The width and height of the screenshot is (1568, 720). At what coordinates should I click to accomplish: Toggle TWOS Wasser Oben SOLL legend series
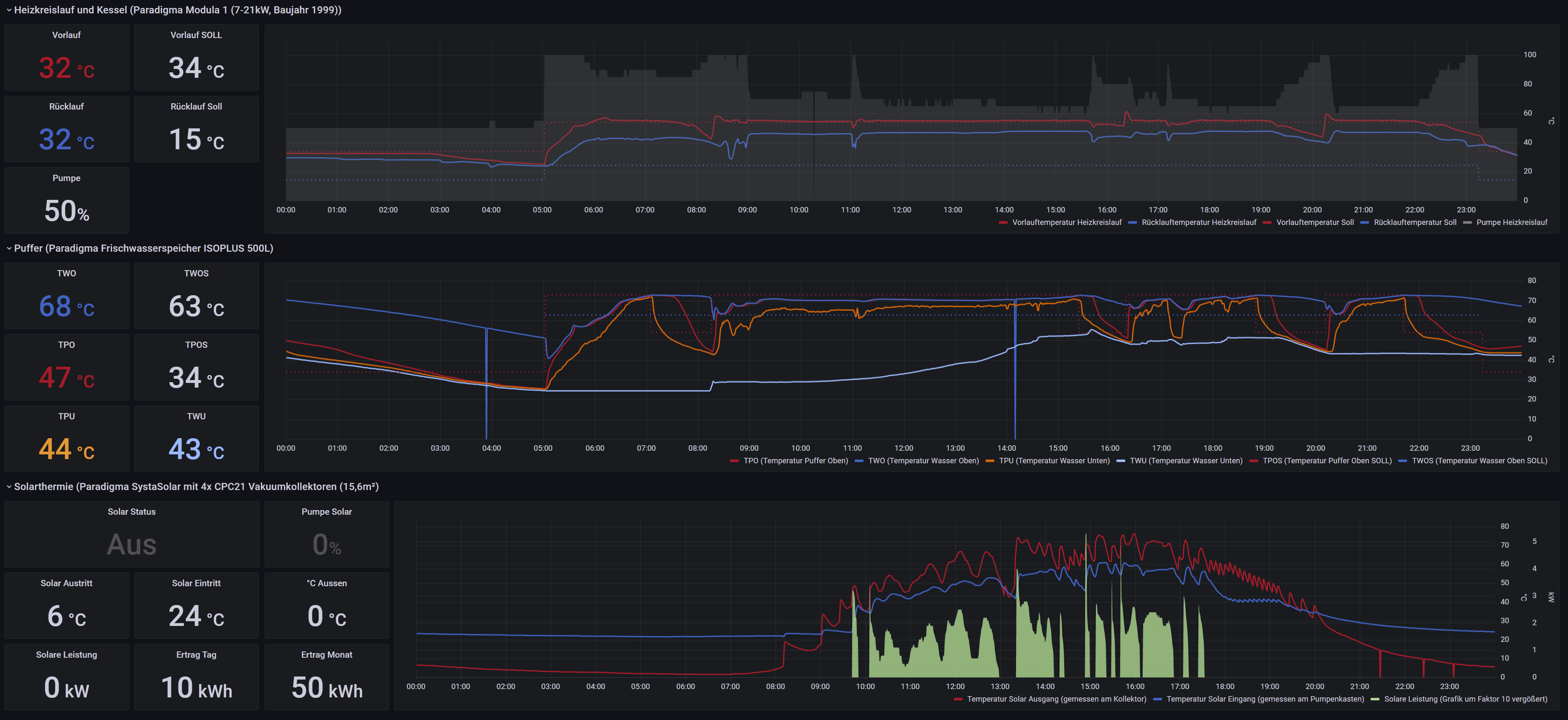(1479, 461)
